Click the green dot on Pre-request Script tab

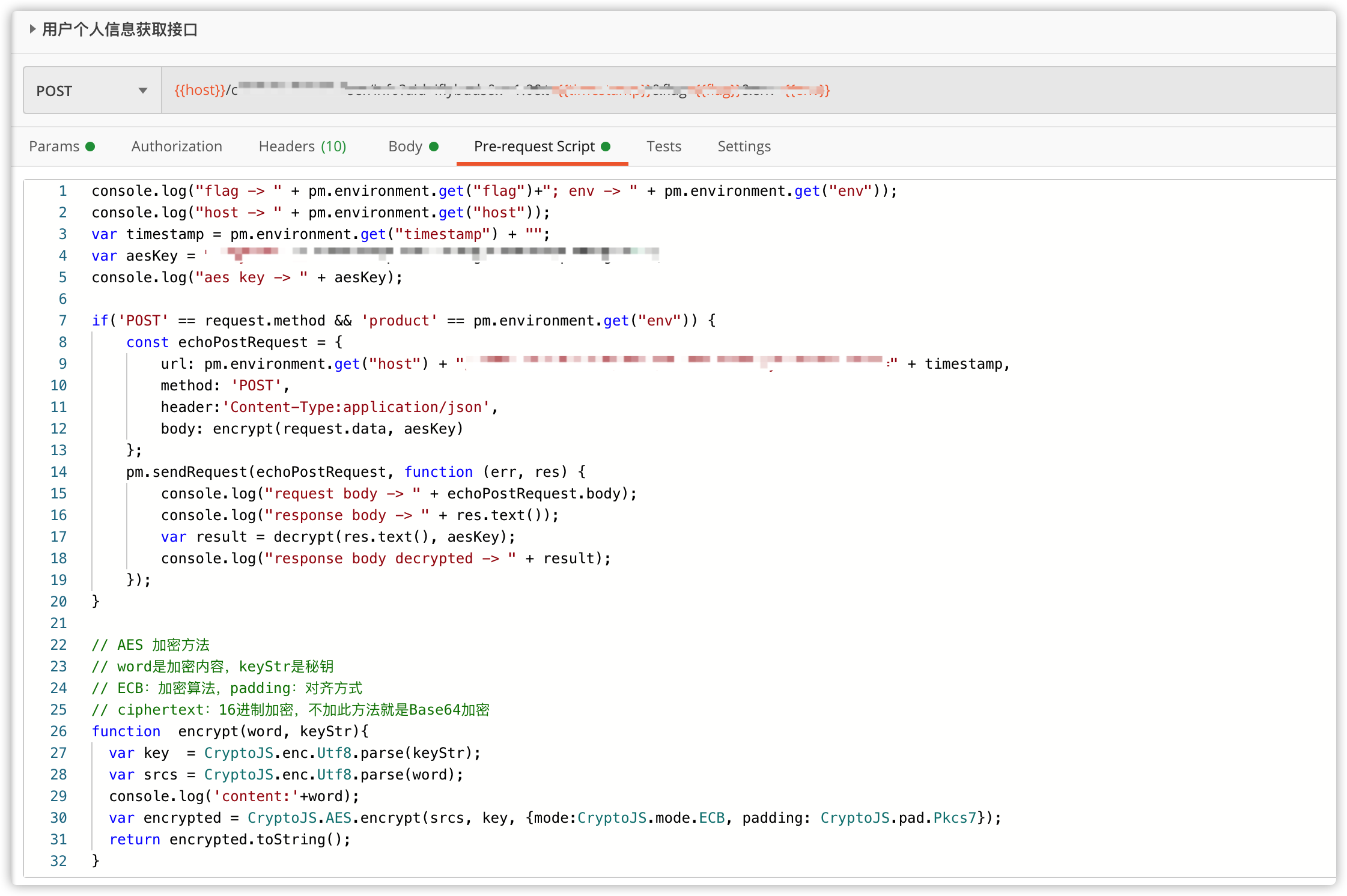point(606,146)
